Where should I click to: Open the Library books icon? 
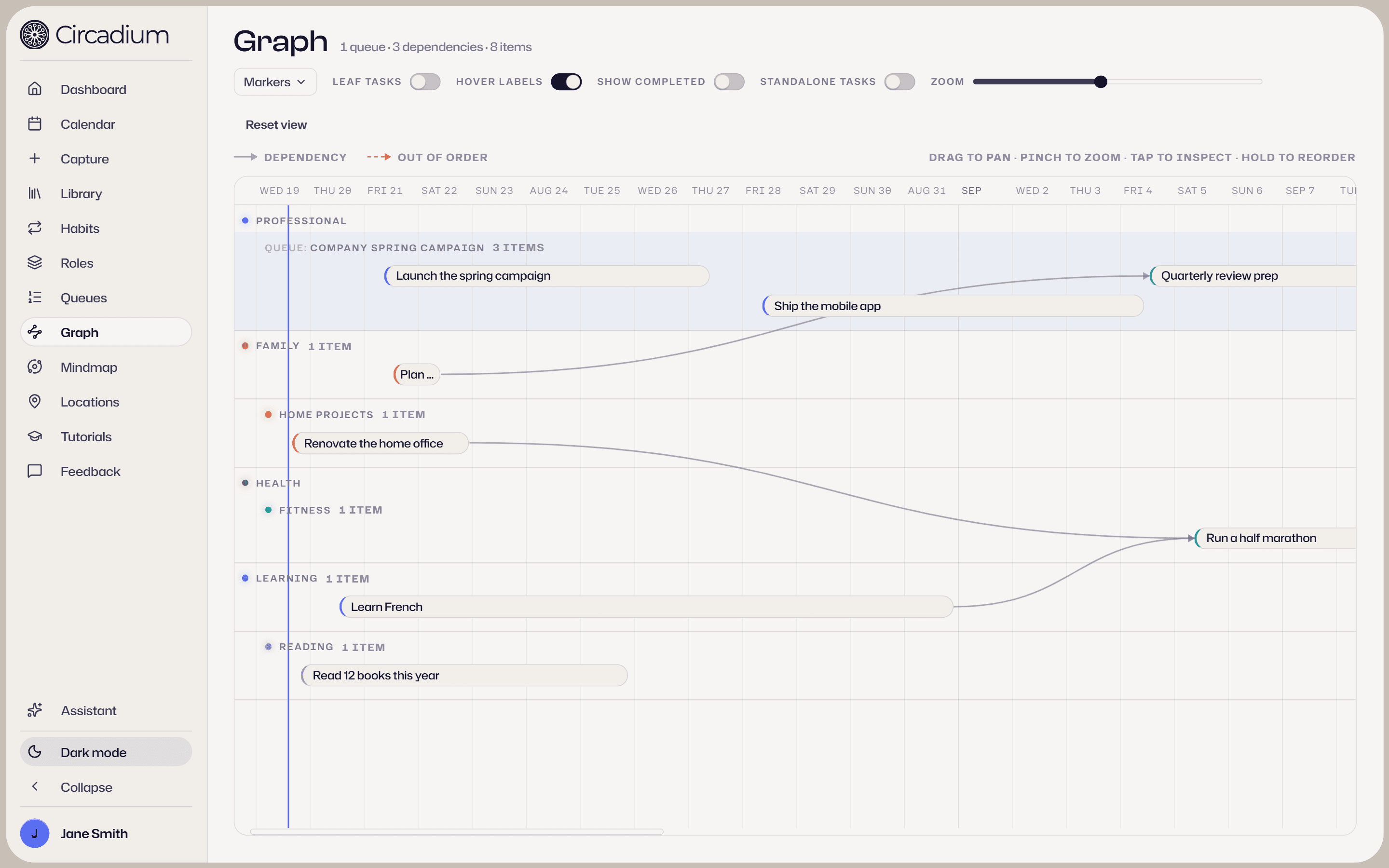[35, 193]
